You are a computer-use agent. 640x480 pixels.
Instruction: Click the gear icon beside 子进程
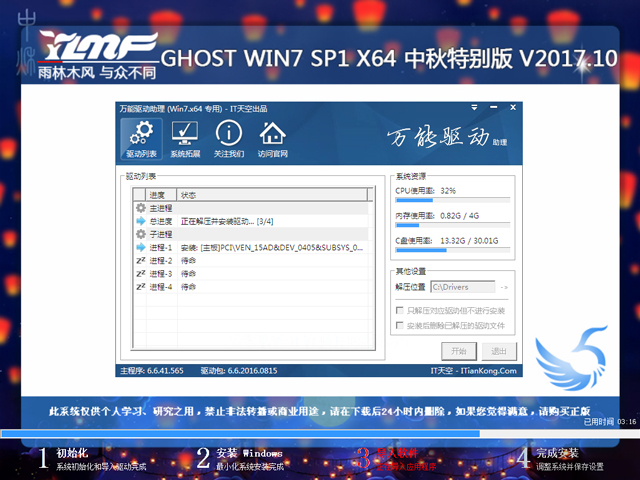pyautogui.click(x=140, y=234)
